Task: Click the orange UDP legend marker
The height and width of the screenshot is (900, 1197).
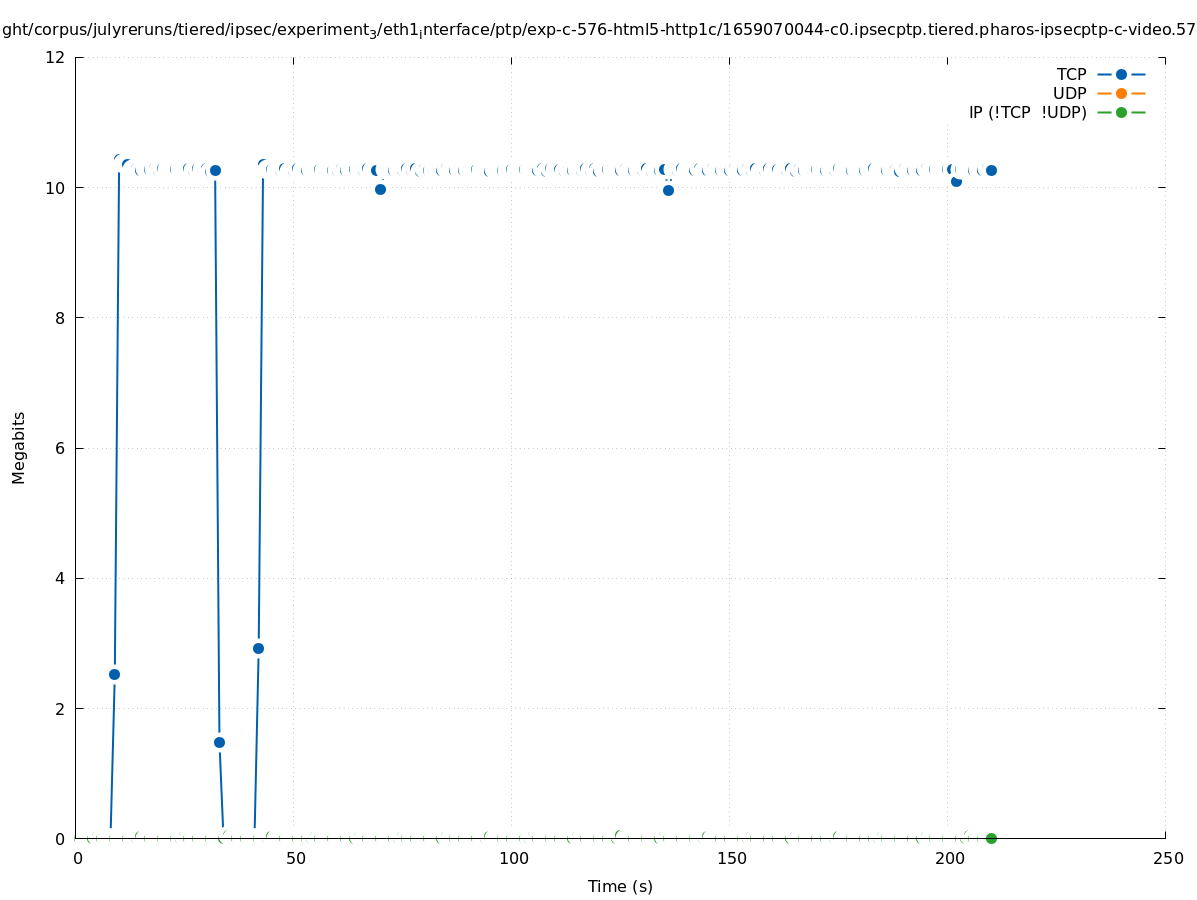Action: tap(1121, 93)
